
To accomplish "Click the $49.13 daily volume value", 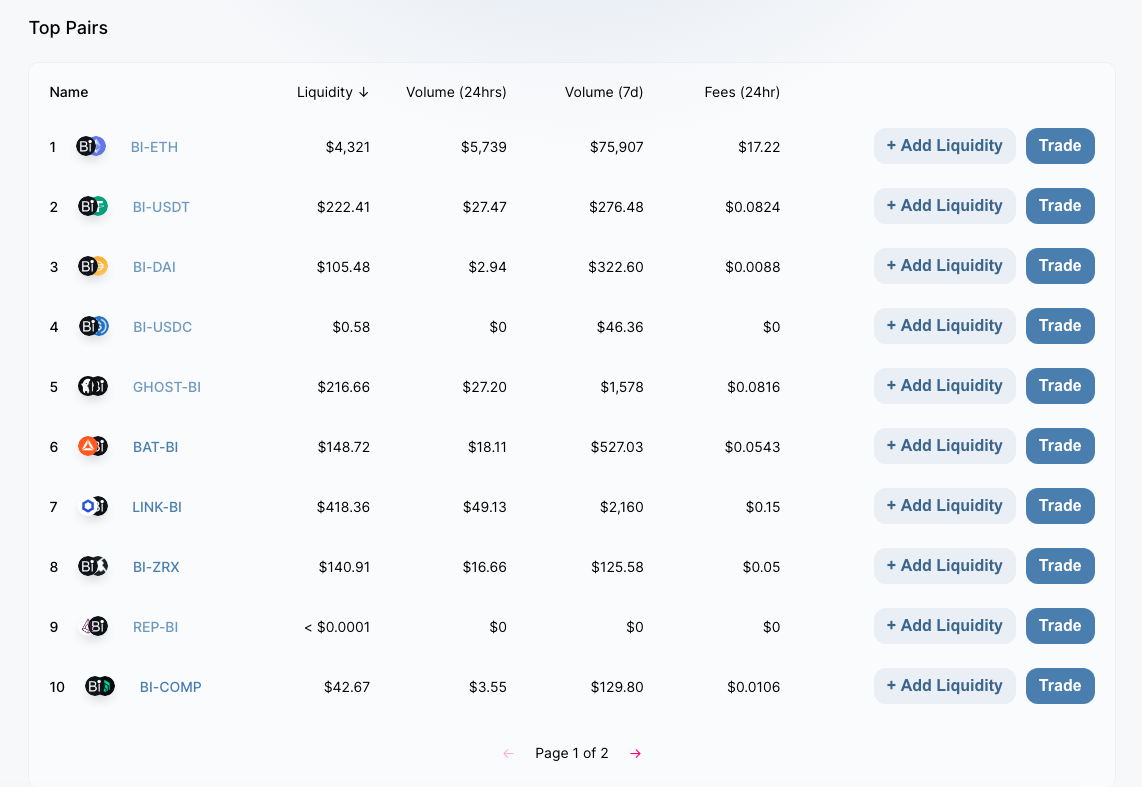I will (484, 507).
